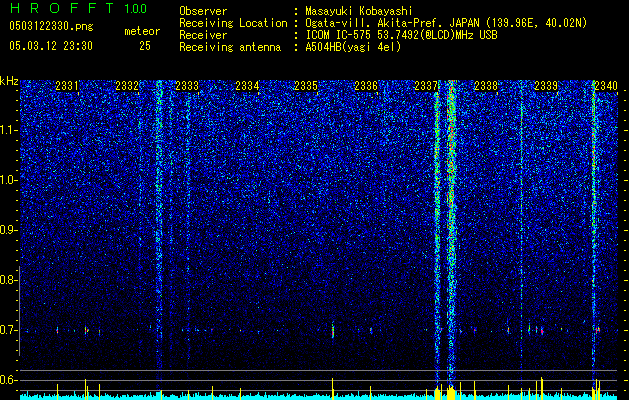Image resolution: width=629 pixels, height=400 pixels.
Task: Click the 1.1 frequency axis label
Action: [x=8, y=130]
